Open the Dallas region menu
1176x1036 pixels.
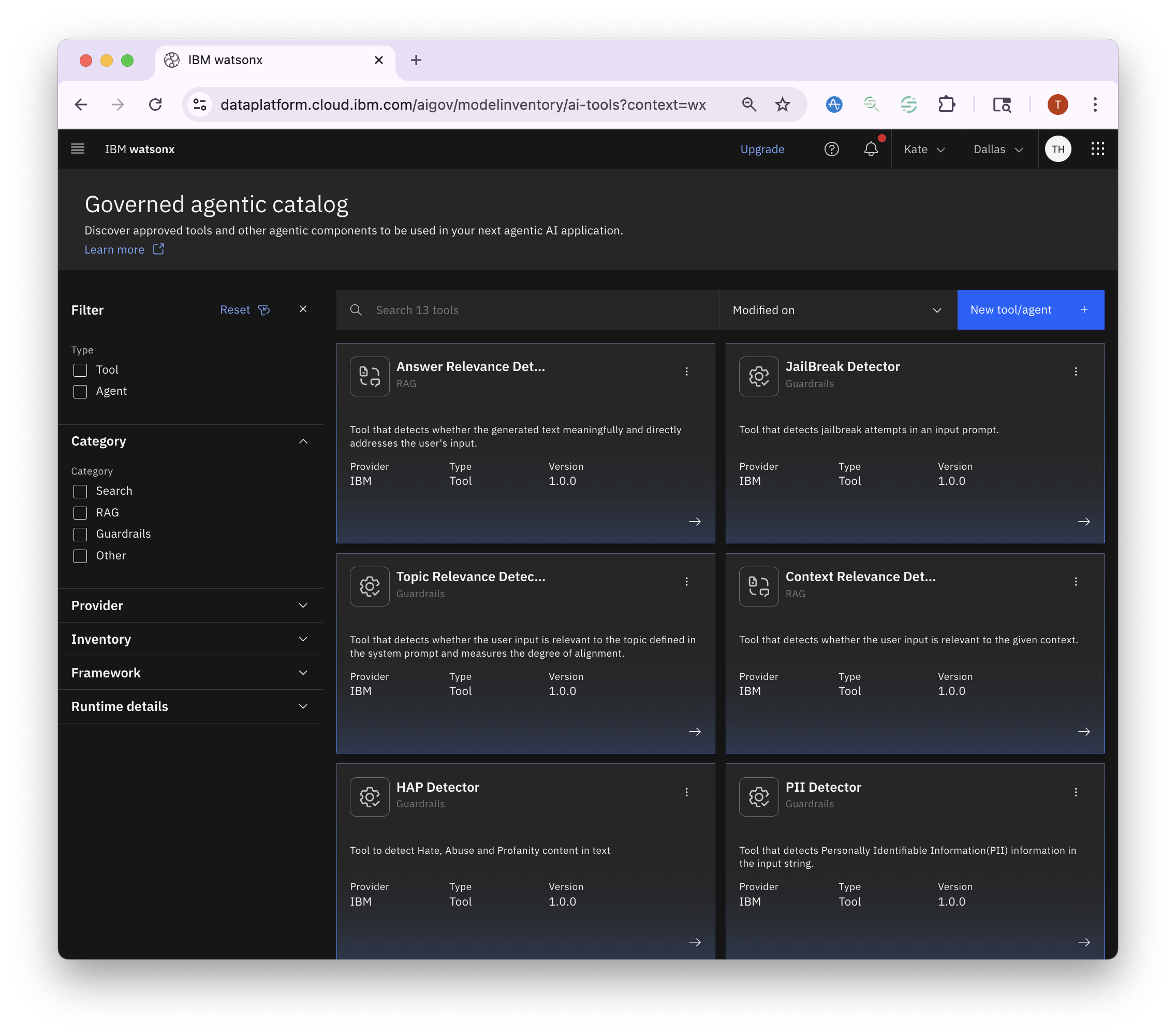(x=998, y=149)
